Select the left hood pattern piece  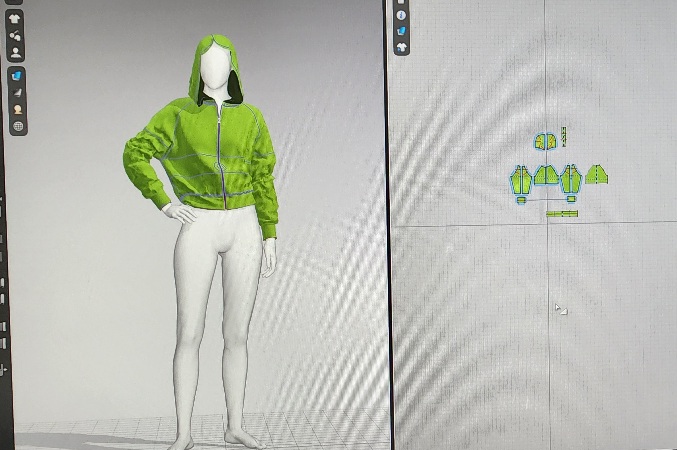[x=540, y=141]
